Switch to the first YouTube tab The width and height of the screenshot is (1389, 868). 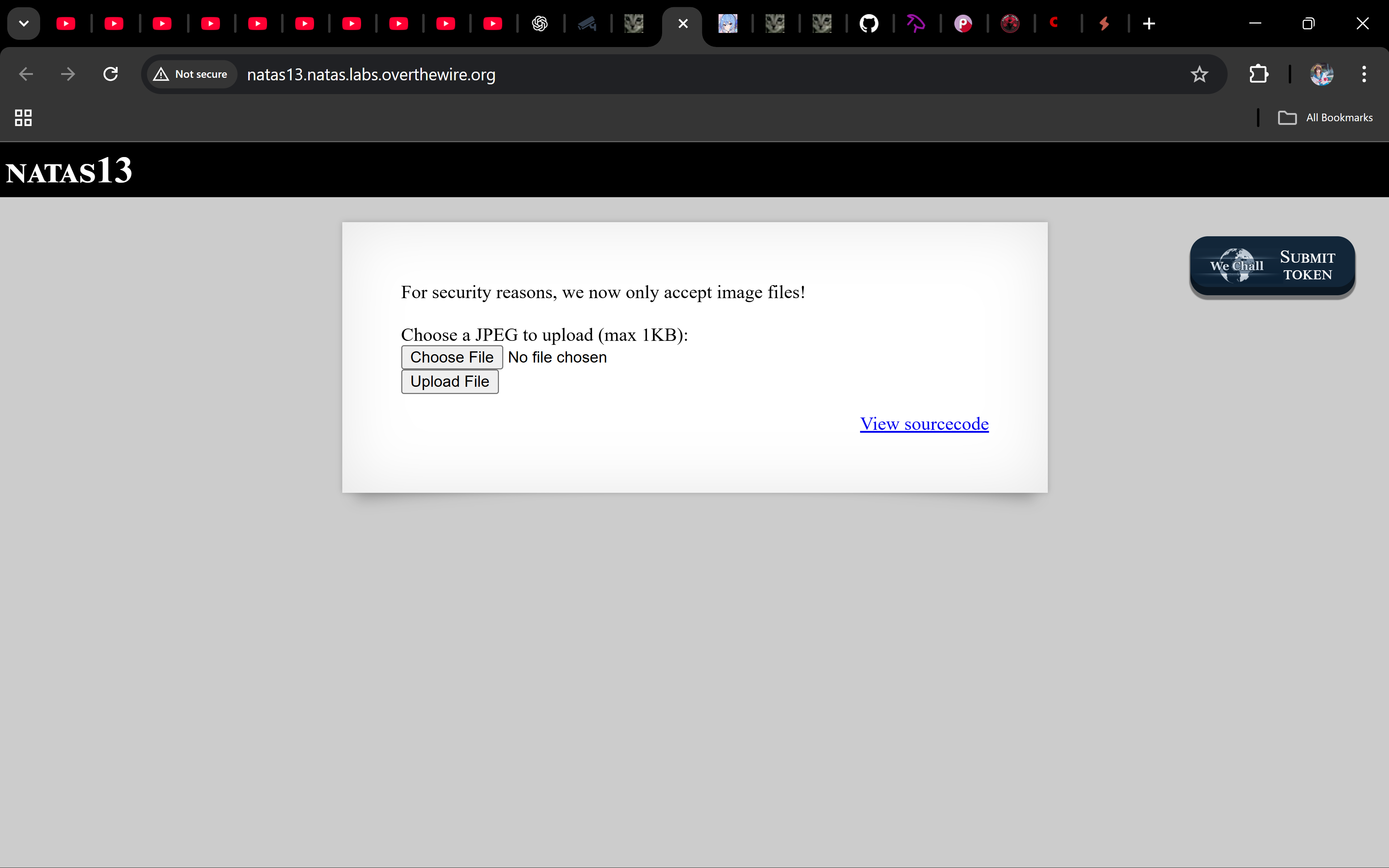pyautogui.click(x=66, y=24)
